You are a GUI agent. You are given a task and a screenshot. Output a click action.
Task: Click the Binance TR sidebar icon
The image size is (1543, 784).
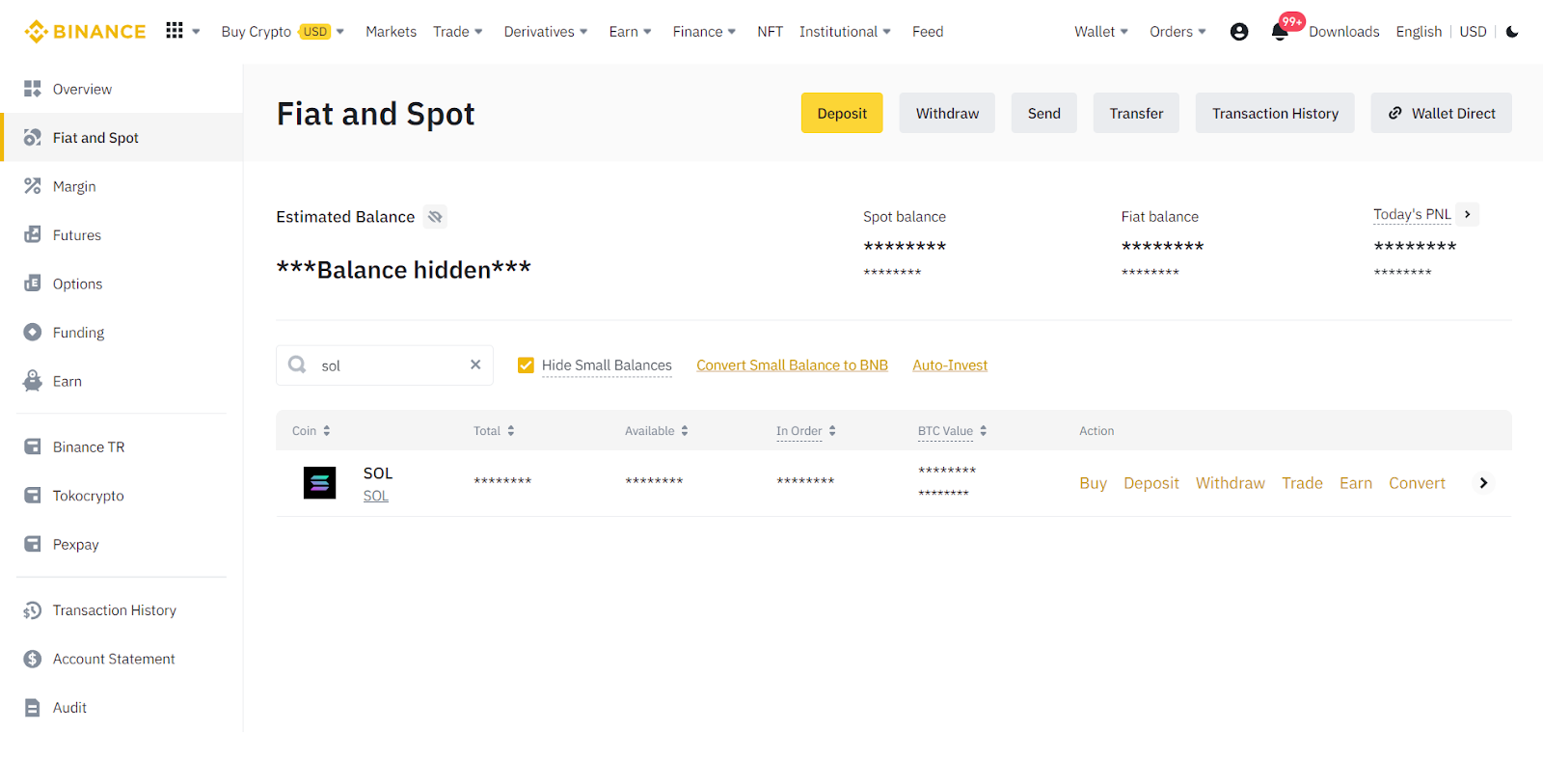point(33,446)
